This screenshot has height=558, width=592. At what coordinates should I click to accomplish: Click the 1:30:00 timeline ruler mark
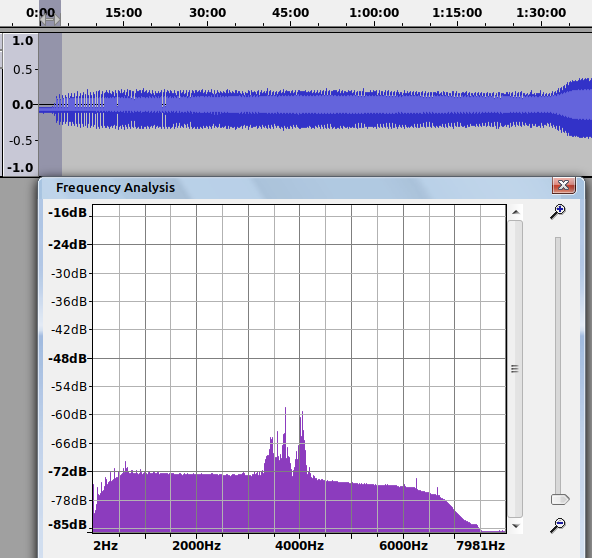tap(541, 12)
